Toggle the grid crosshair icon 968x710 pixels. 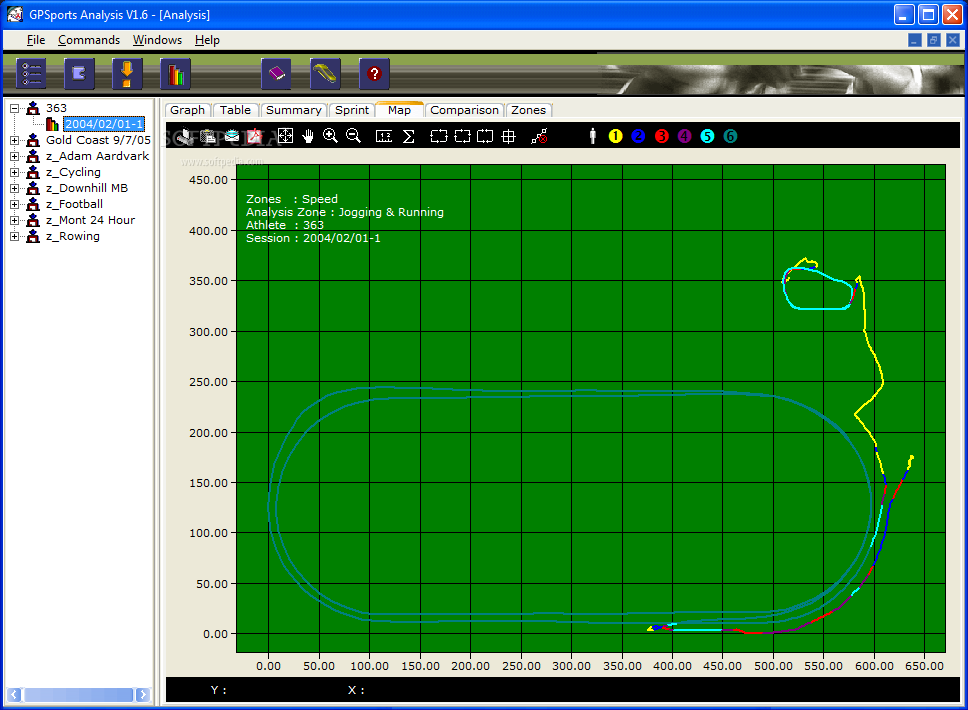click(x=509, y=136)
